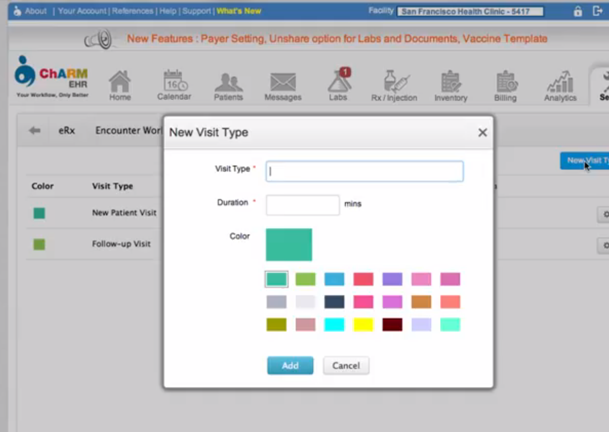
Task: Select the sky blue color swatch
Action: click(x=334, y=279)
